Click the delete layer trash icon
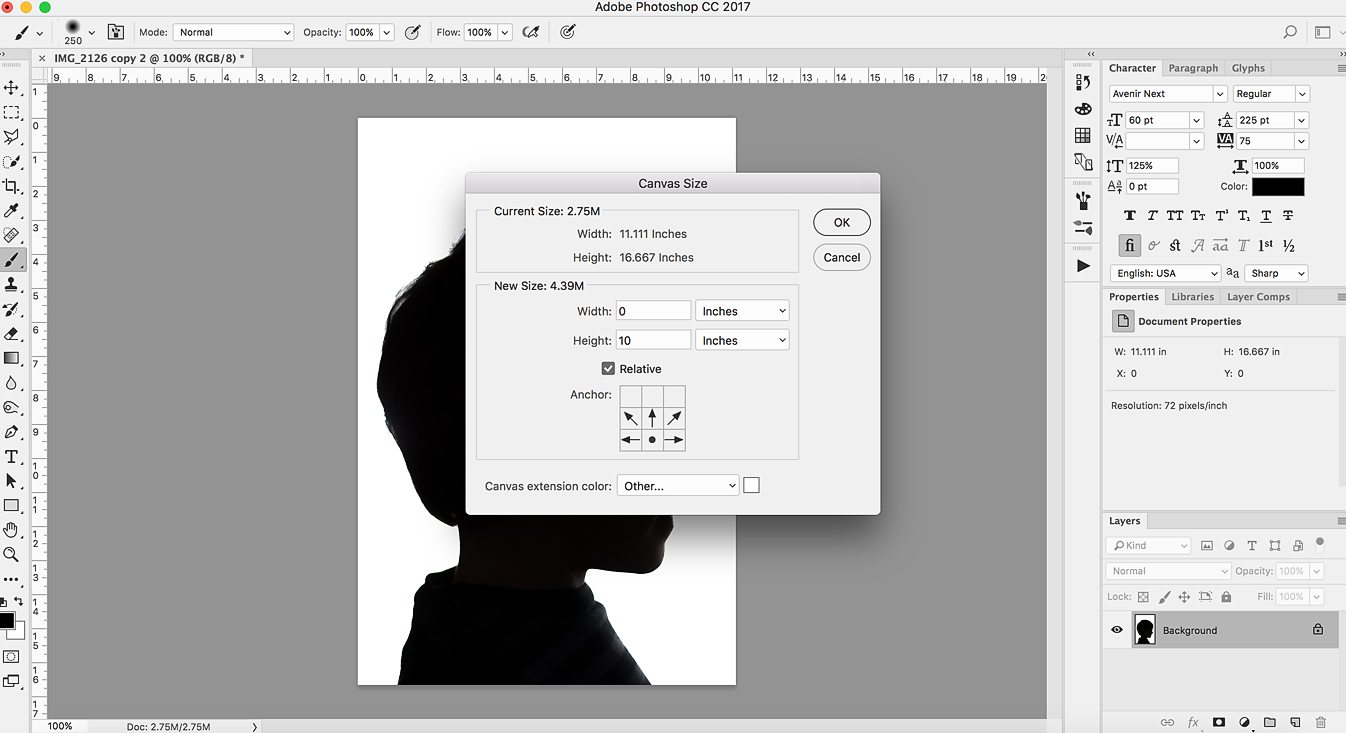Screen dimensions: 1346x733 click(x=1321, y=722)
